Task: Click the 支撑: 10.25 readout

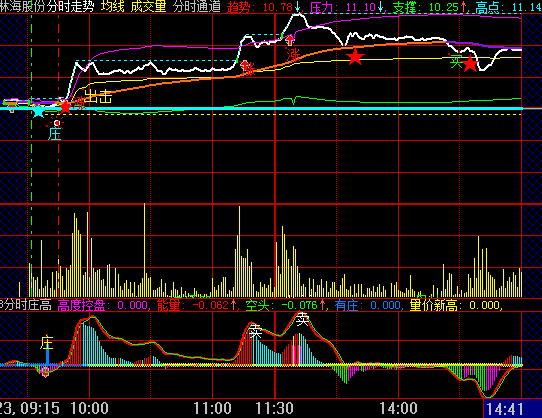Action: tap(430, 7)
